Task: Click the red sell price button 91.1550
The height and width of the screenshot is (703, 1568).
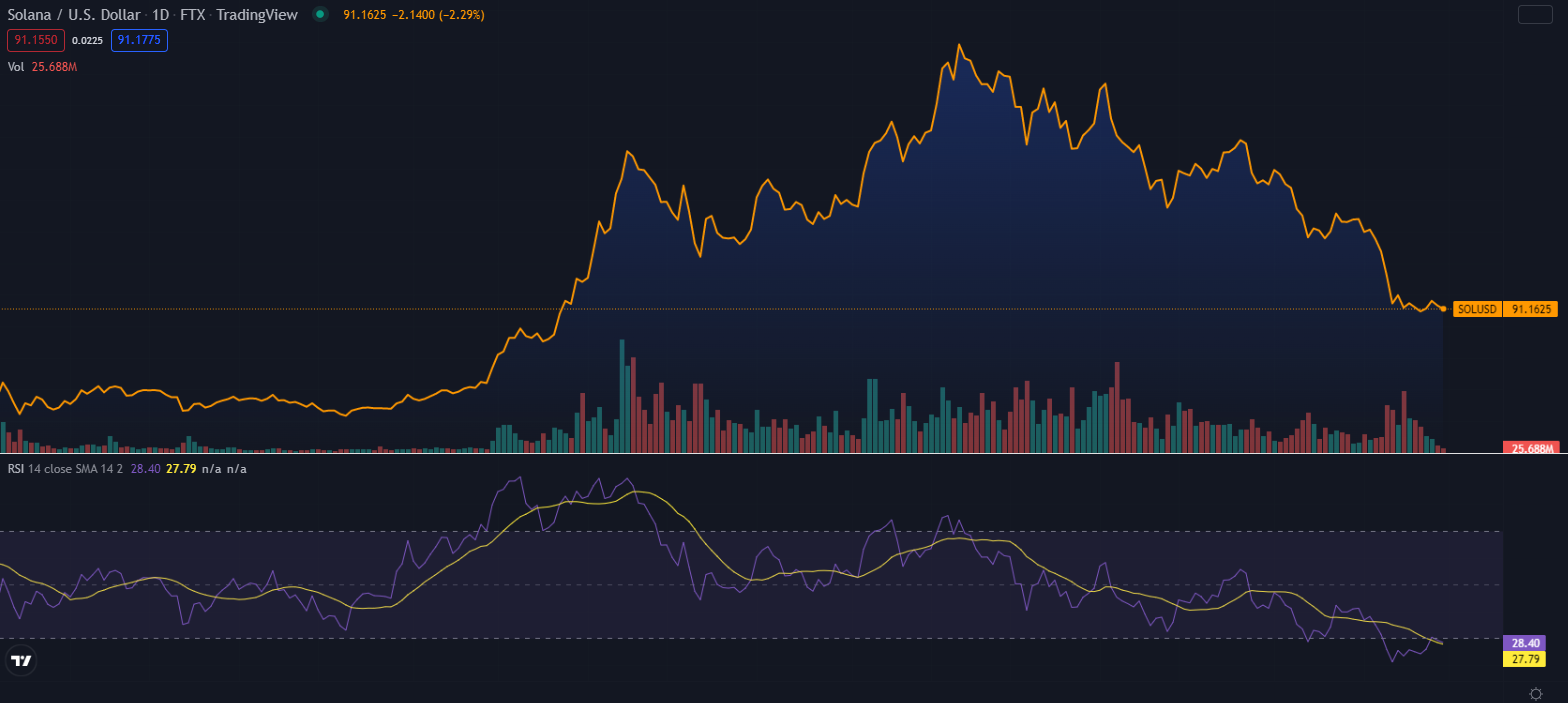Action: coord(36,40)
